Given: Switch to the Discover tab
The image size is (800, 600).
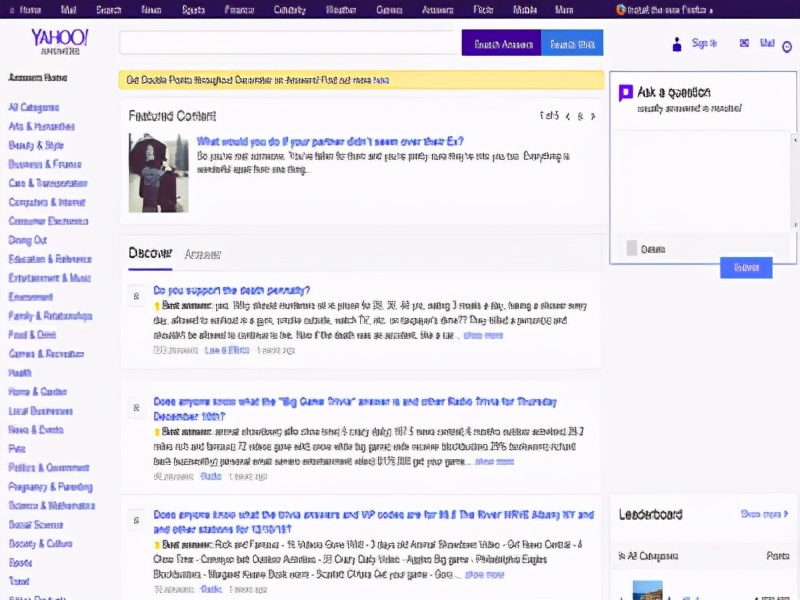Looking at the screenshot, I should coord(150,253).
